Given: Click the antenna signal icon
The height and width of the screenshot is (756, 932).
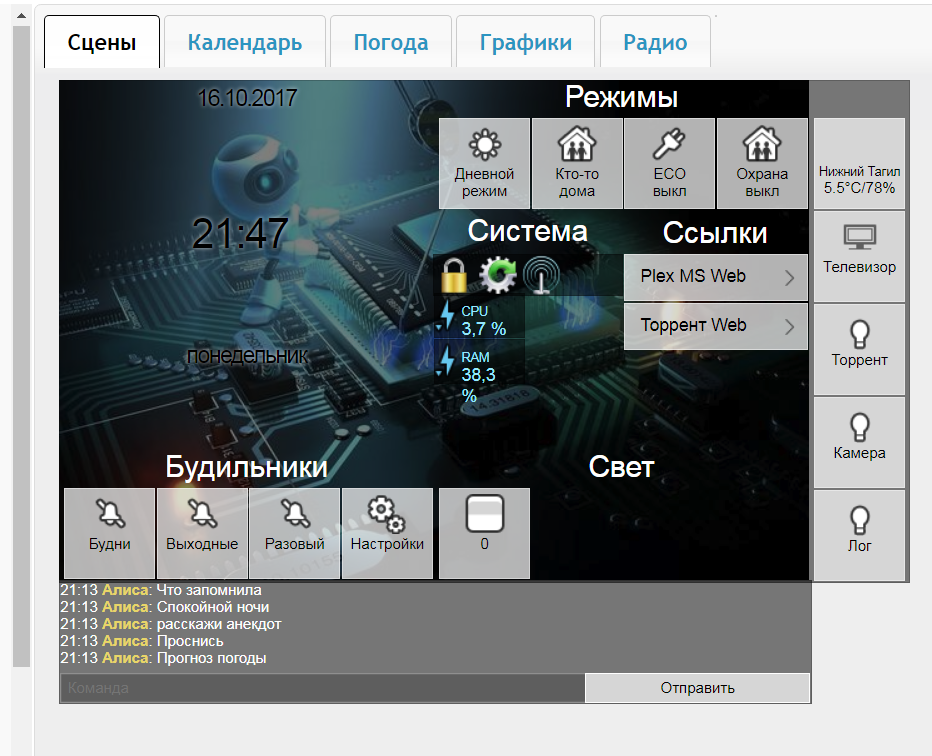Looking at the screenshot, I should (541, 275).
